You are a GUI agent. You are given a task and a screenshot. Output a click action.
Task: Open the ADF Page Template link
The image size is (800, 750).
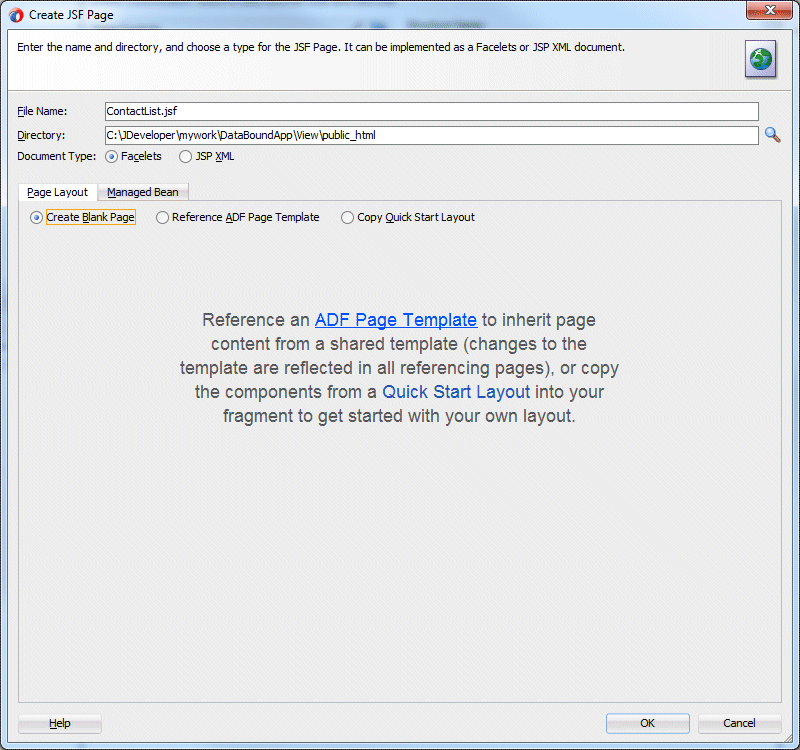tap(395, 320)
